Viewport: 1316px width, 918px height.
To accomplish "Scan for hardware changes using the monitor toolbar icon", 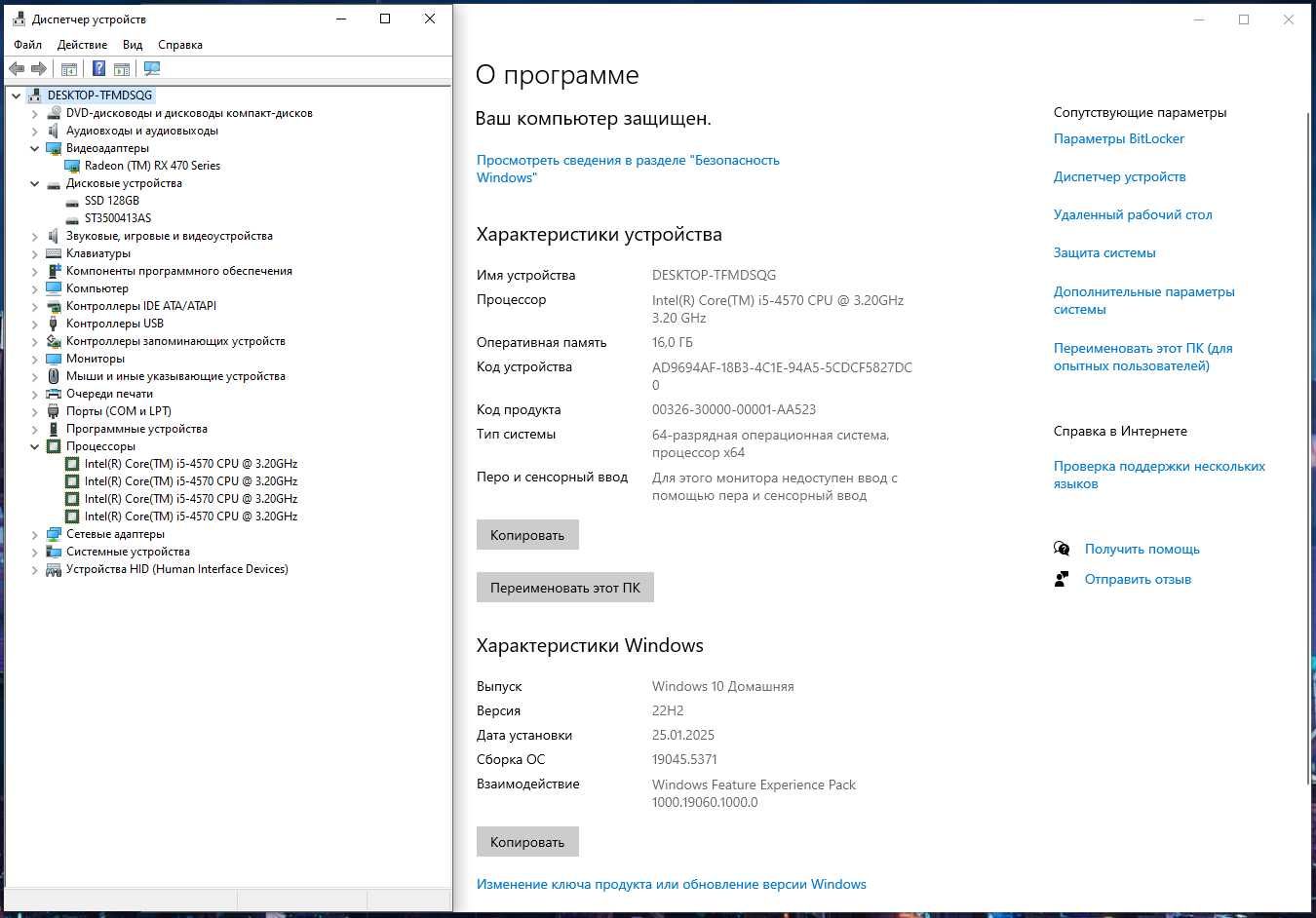I will coord(151,68).
